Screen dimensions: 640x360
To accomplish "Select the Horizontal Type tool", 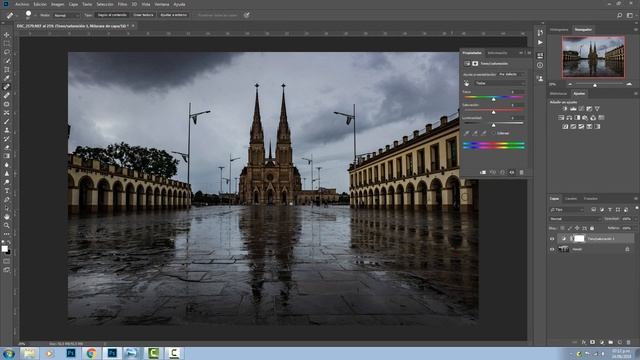I will 7,191.
